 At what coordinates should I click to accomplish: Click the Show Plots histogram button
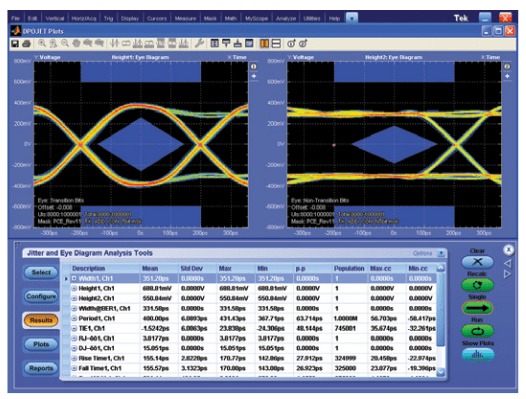pyautogui.click(x=477, y=354)
